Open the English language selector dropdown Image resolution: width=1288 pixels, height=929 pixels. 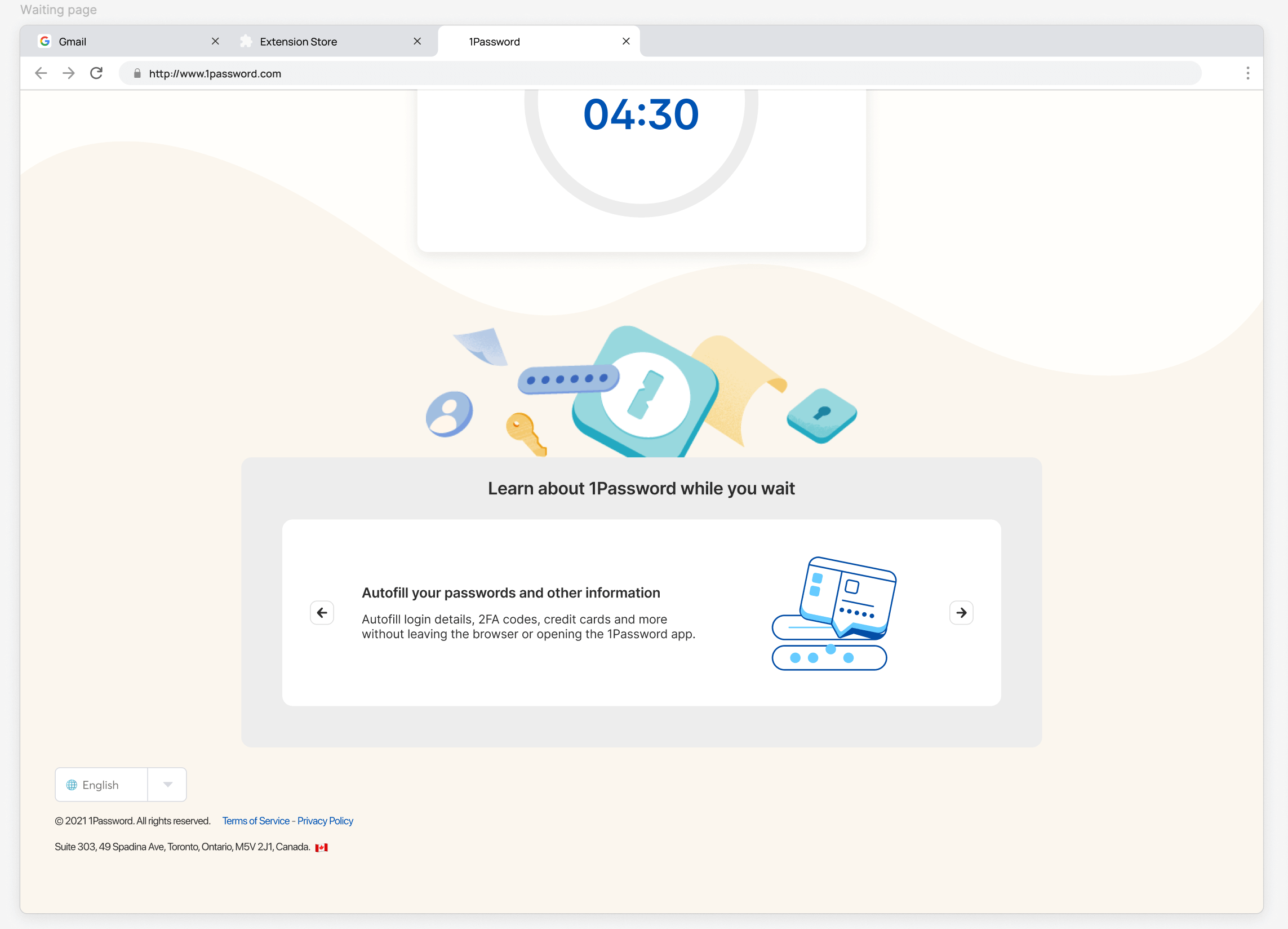point(167,784)
